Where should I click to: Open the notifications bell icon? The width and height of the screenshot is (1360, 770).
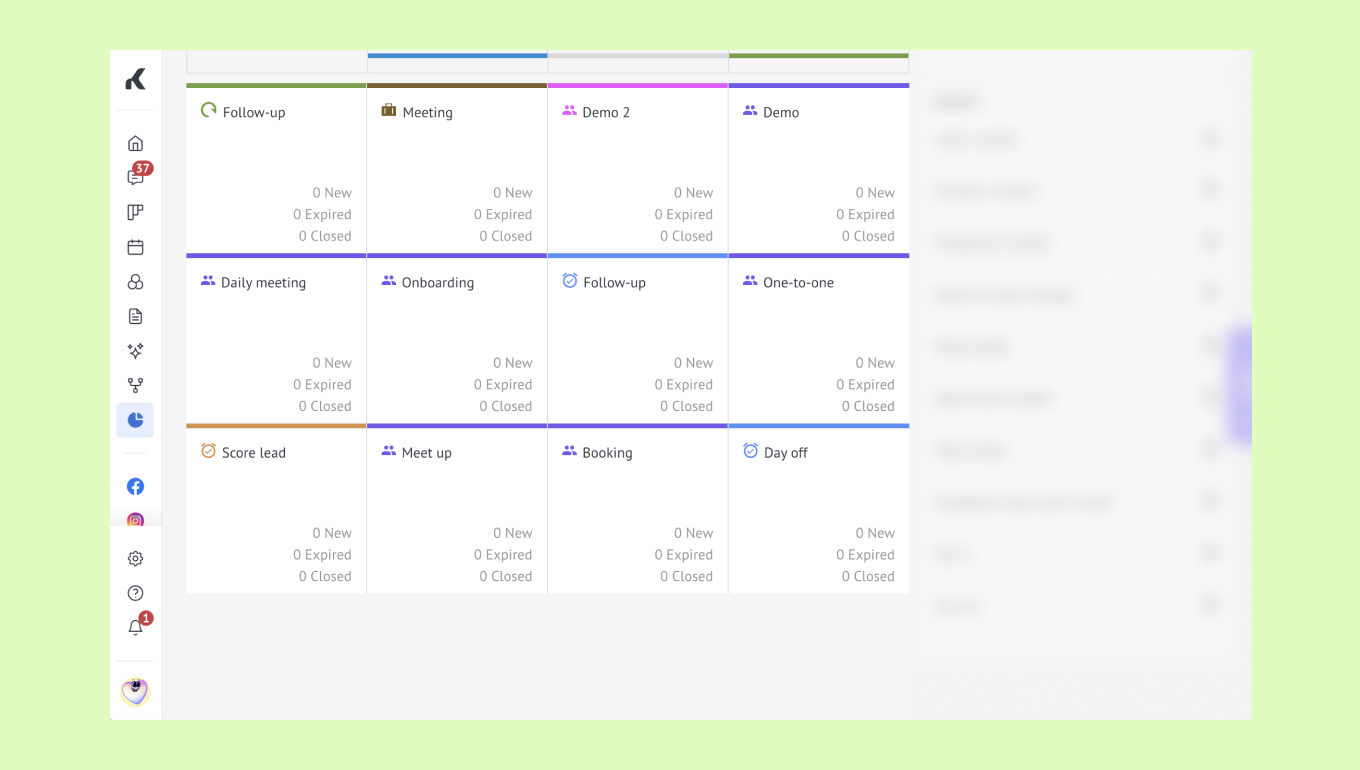135,628
